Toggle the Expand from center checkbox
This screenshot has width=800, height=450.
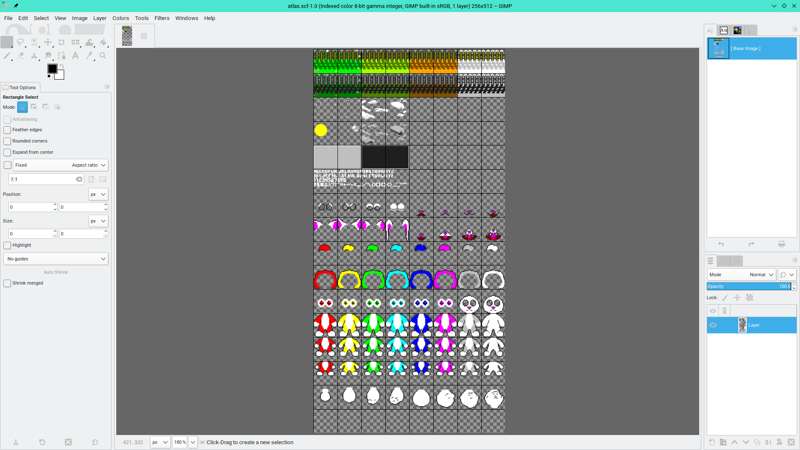click(x=7, y=152)
